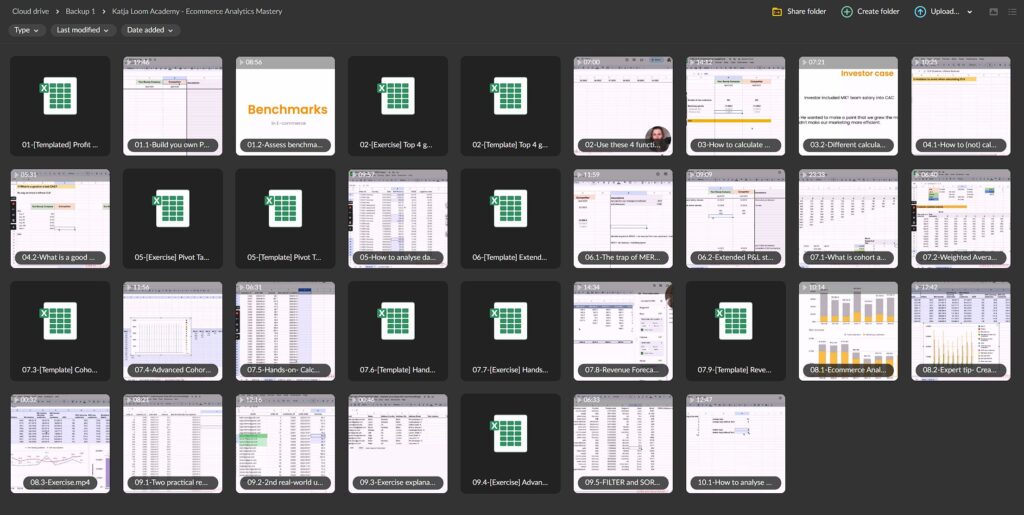The image size is (1024, 515).
Task: Select Katja Loom Academy breadcrumb folder
Action: 197,11
